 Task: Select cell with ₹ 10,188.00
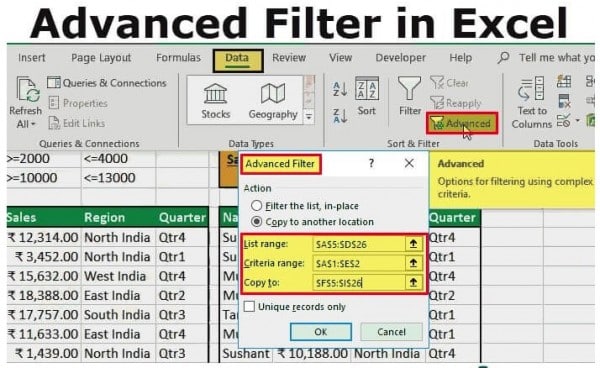coord(312,353)
